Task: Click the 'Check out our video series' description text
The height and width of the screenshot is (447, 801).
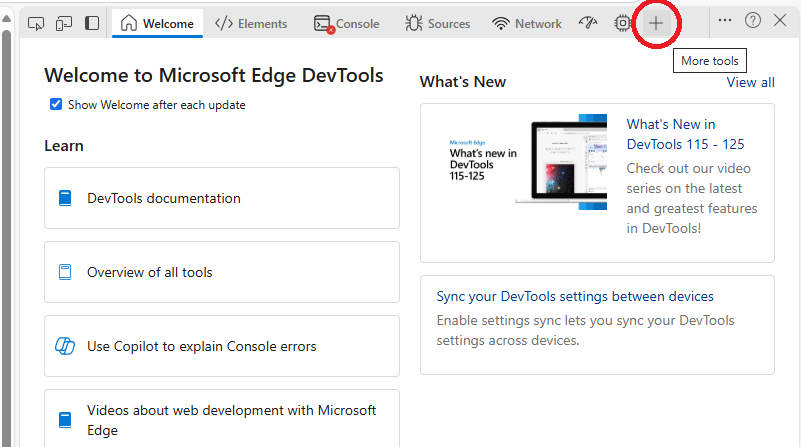Action: pos(692,198)
